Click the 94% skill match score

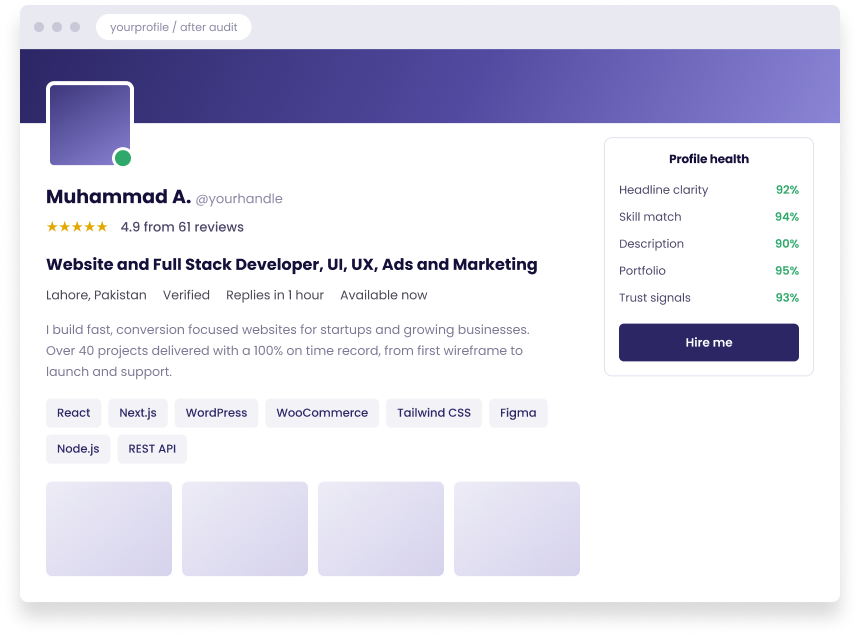pos(787,217)
